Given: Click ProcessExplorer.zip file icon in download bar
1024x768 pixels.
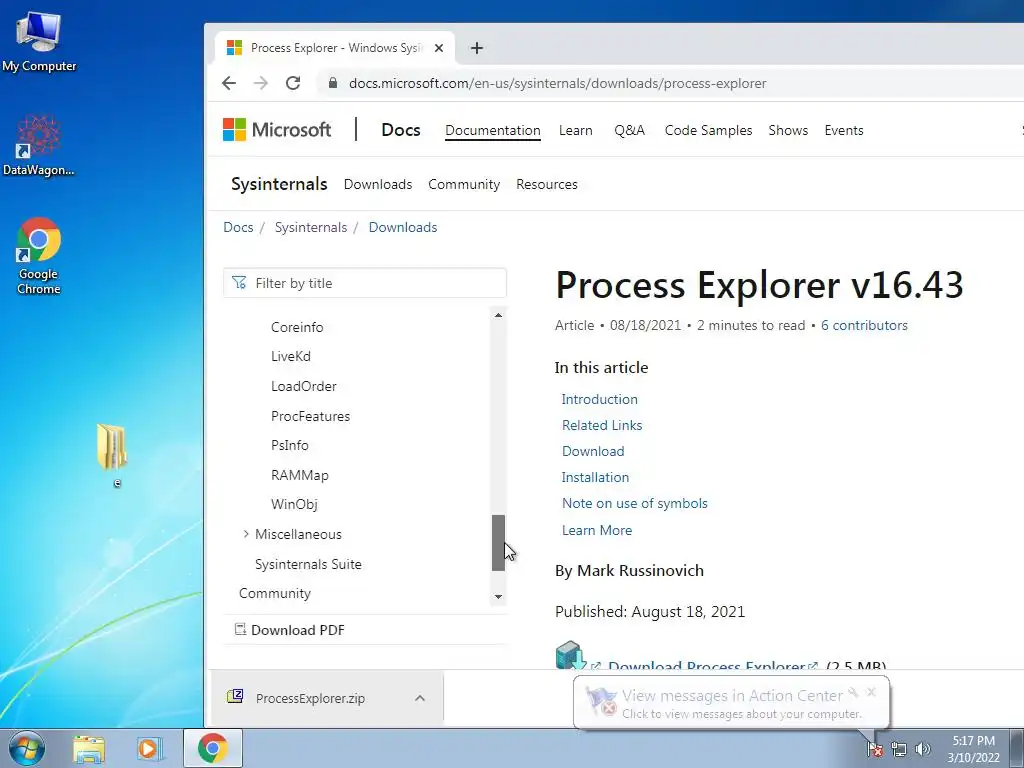Looking at the screenshot, I should click(x=235, y=697).
